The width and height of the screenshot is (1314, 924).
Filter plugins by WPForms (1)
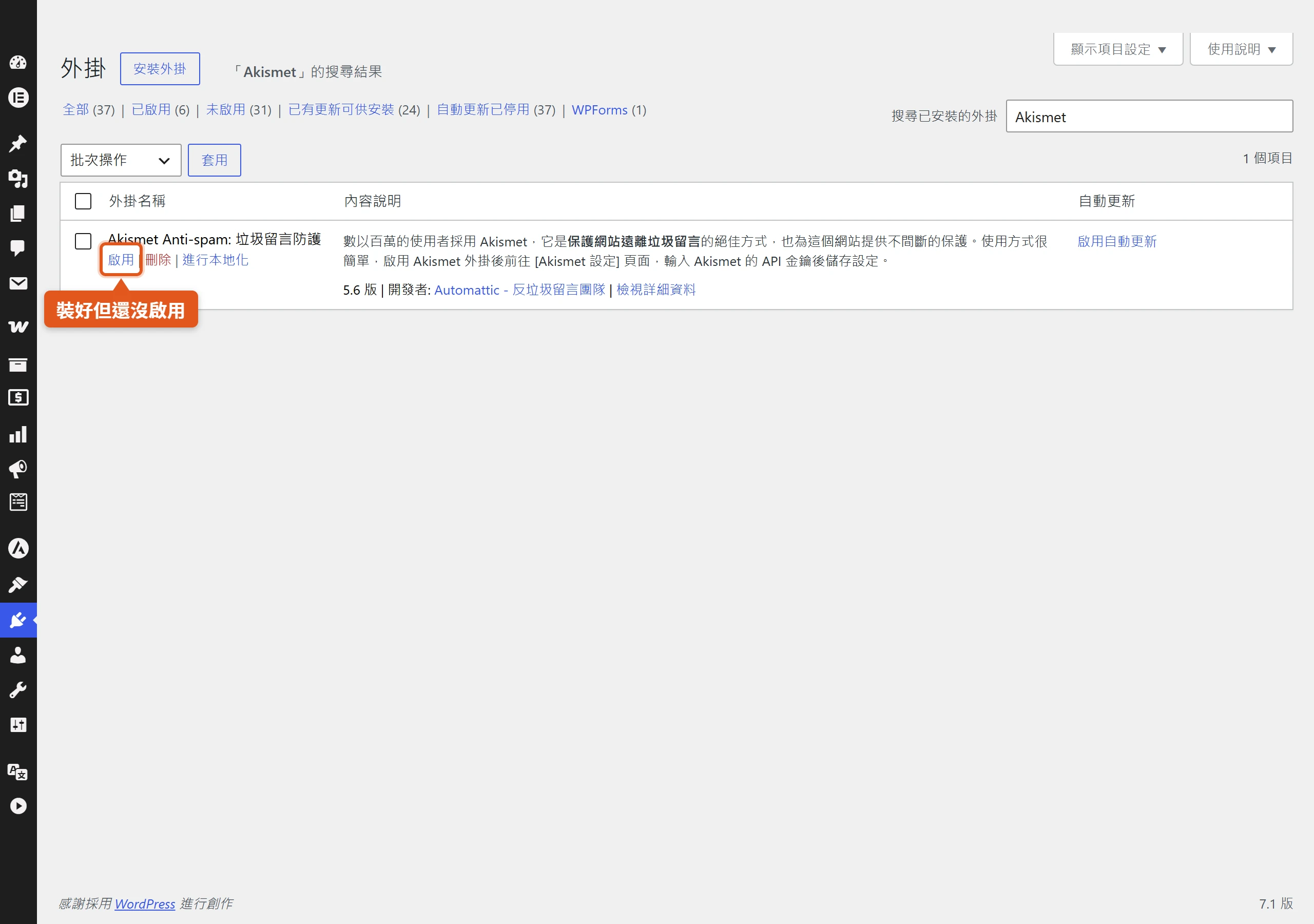609,110
